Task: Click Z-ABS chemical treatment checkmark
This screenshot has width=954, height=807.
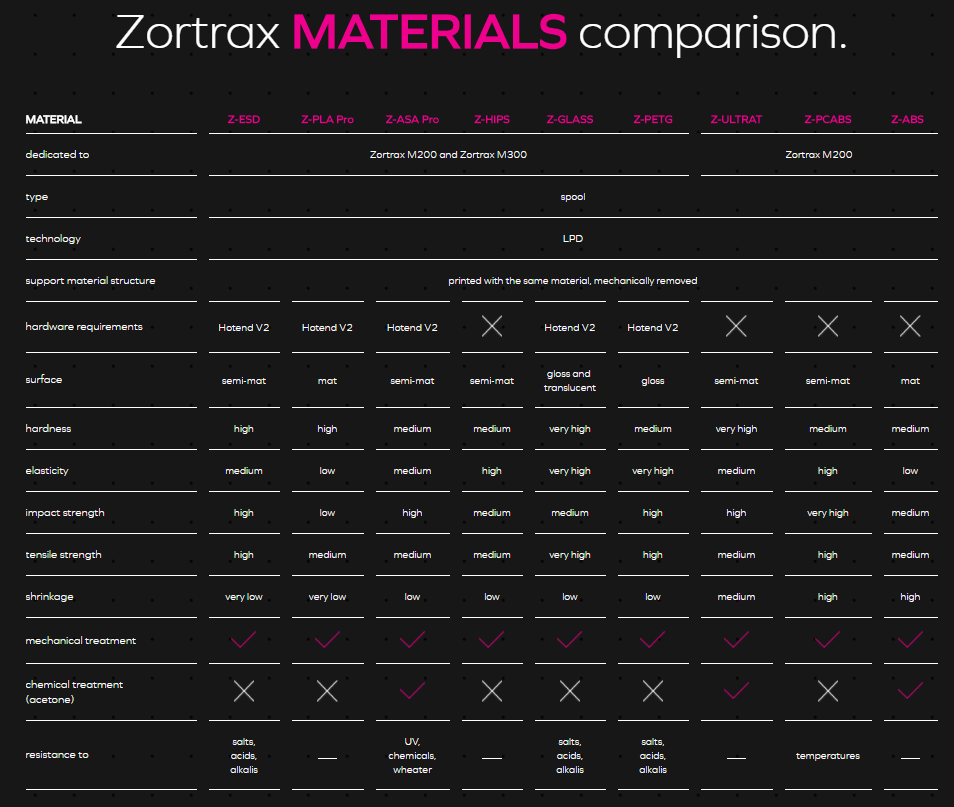Action: click(910, 691)
